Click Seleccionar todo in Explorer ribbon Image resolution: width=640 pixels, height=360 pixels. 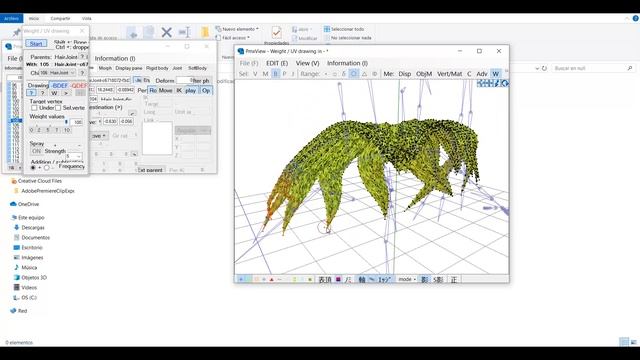click(344, 29)
